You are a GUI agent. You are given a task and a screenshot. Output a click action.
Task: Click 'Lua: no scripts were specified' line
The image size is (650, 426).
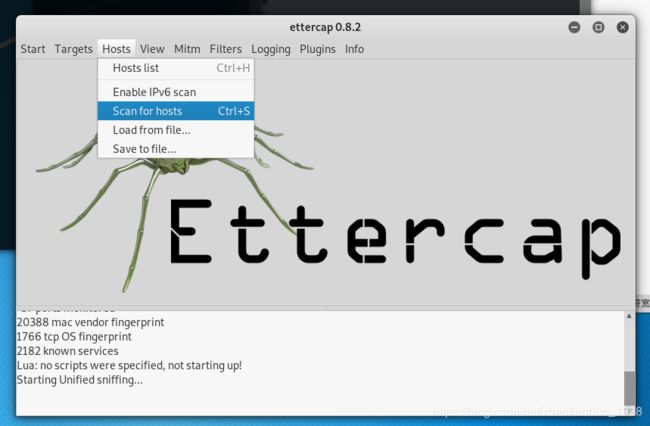(x=129, y=365)
